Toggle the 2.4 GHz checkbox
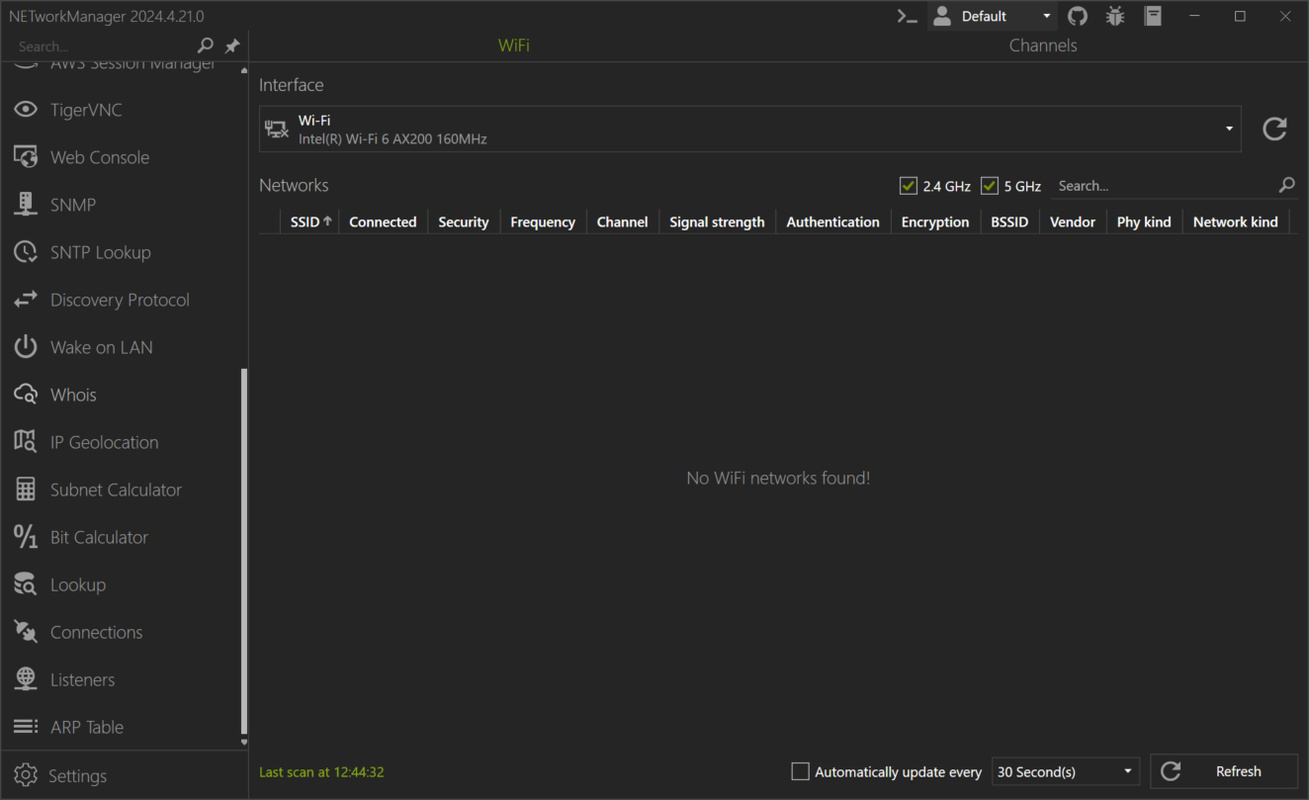 click(x=908, y=185)
